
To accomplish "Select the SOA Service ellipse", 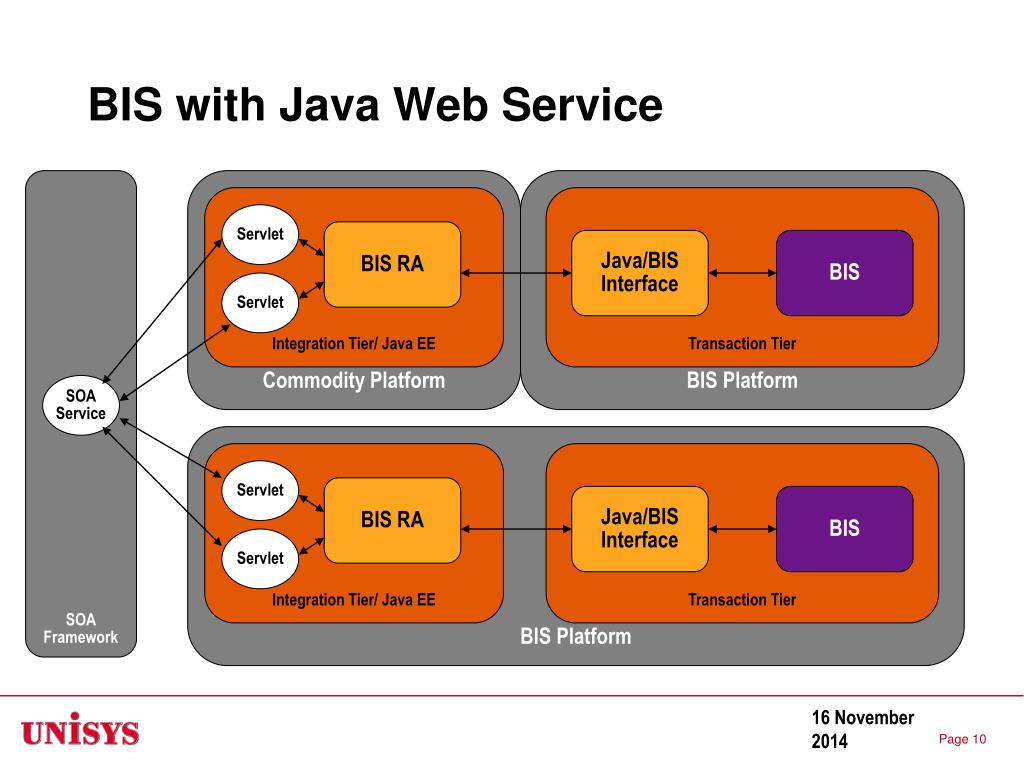I will (x=81, y=405).
